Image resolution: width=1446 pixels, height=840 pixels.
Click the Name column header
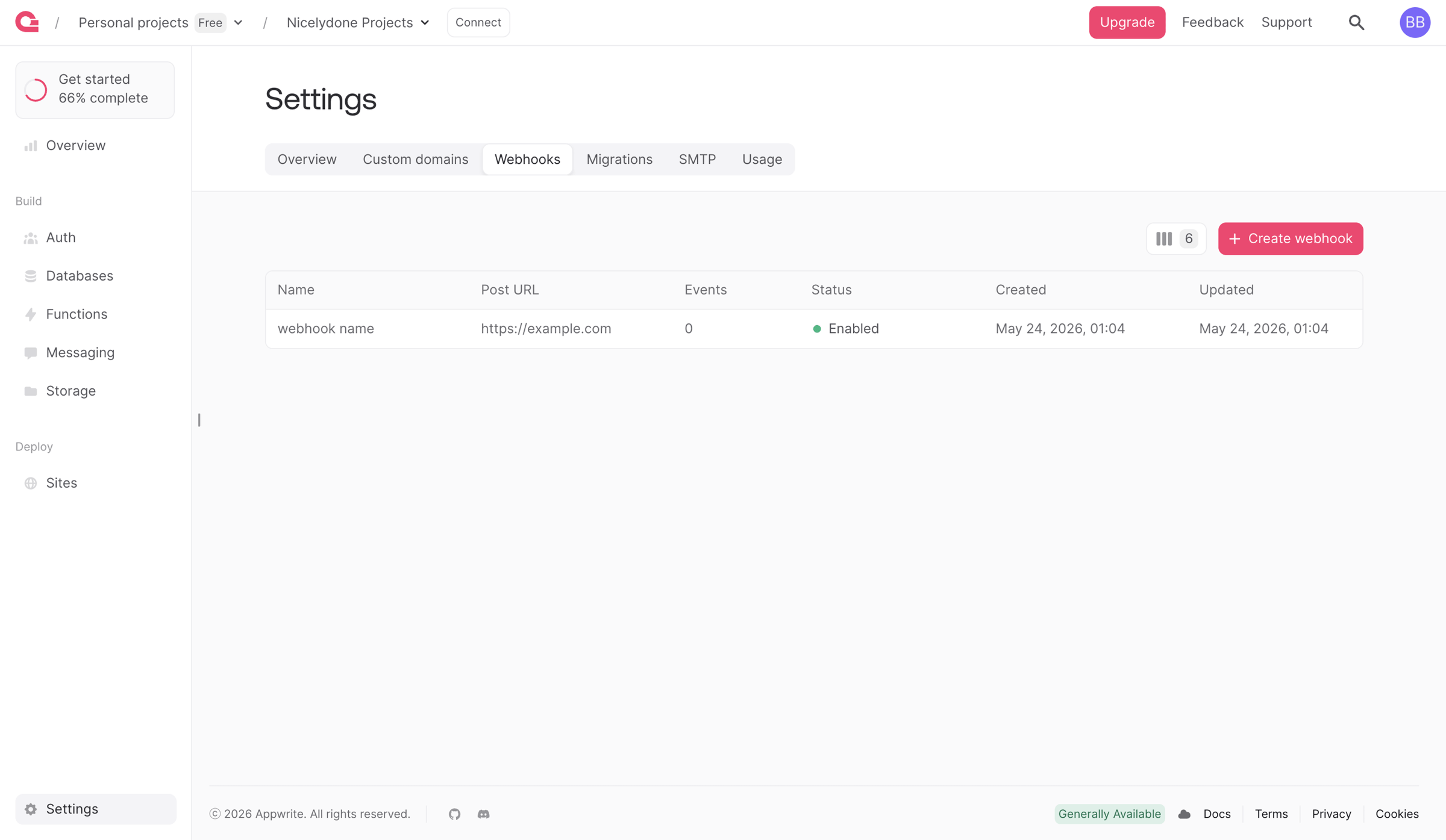(x=296, y=290)
